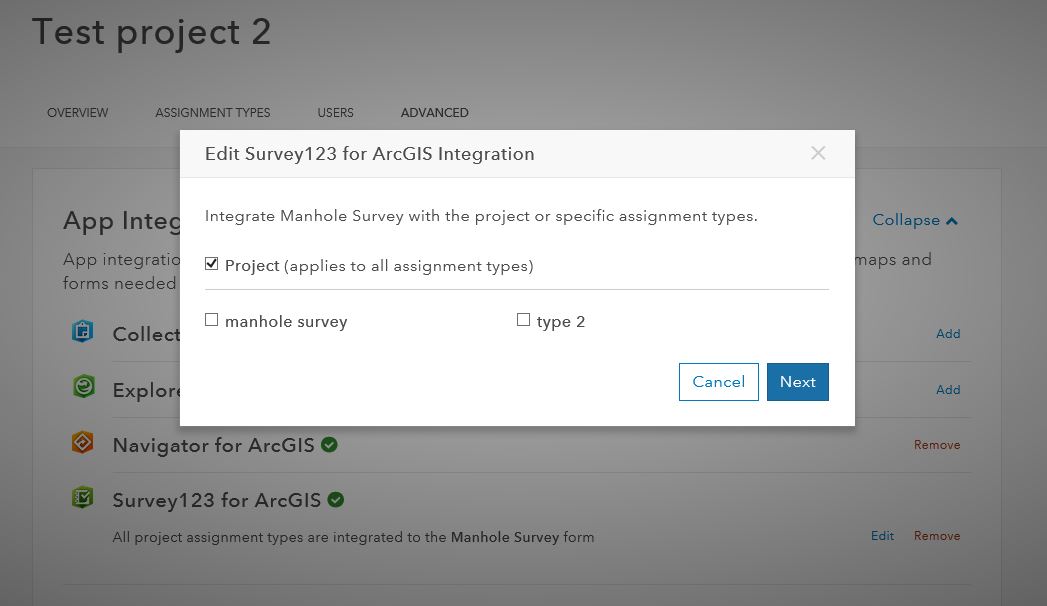The height and width of the screenshot is (606, 1047).
Task: Click green checkmark beside Survey123 for ArcGIS
Action: click(x=336, y=499)
